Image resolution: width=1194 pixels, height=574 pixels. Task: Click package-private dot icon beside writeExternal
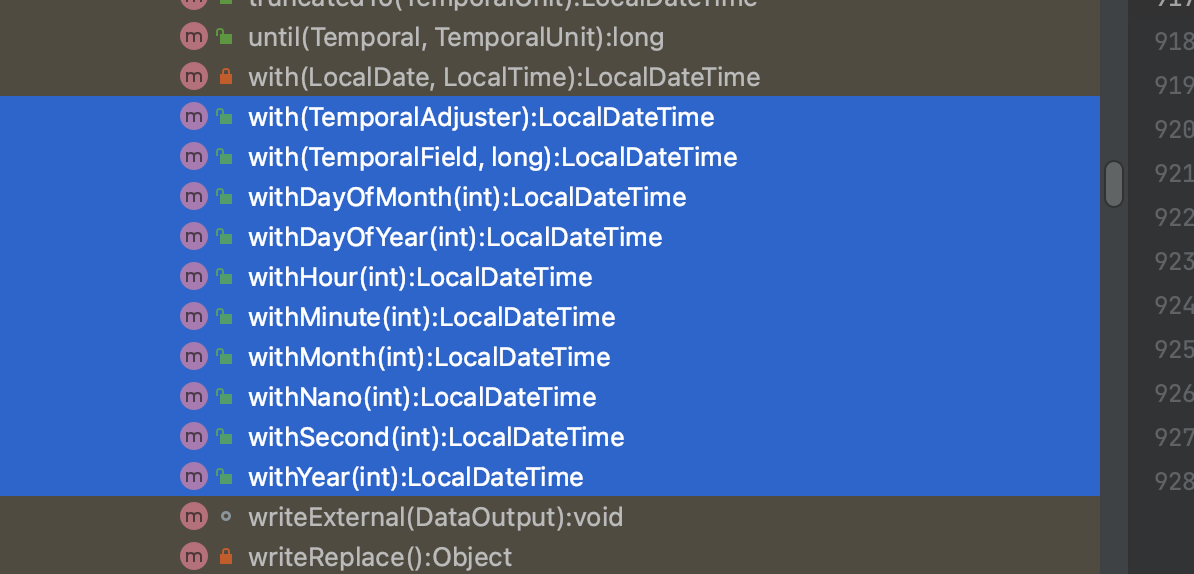[x=225, y=517]
